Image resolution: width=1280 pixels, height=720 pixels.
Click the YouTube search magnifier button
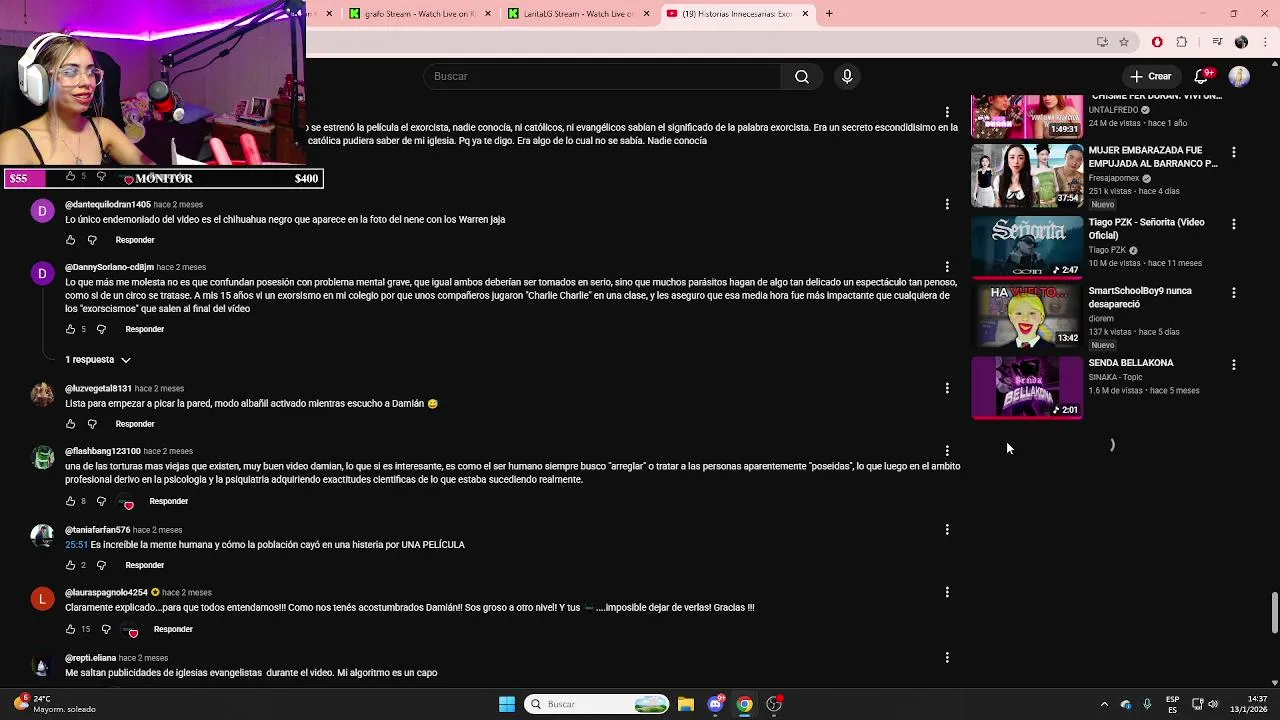pos(802,77)
